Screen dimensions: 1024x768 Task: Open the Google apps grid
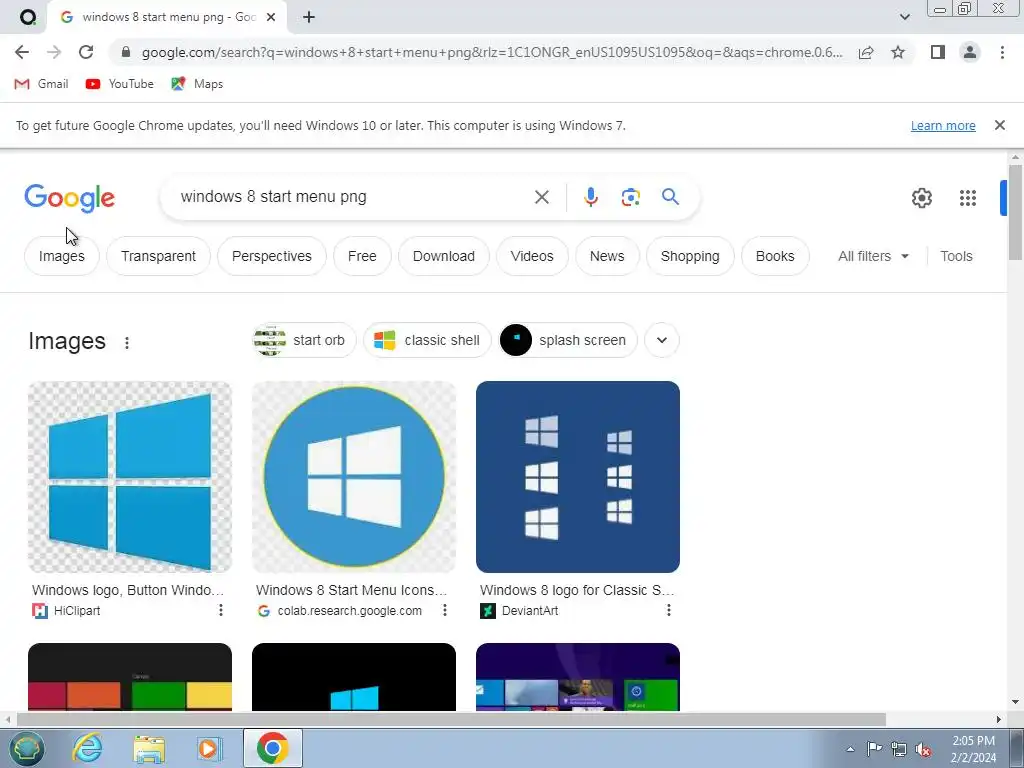click(x=968, y=198)
